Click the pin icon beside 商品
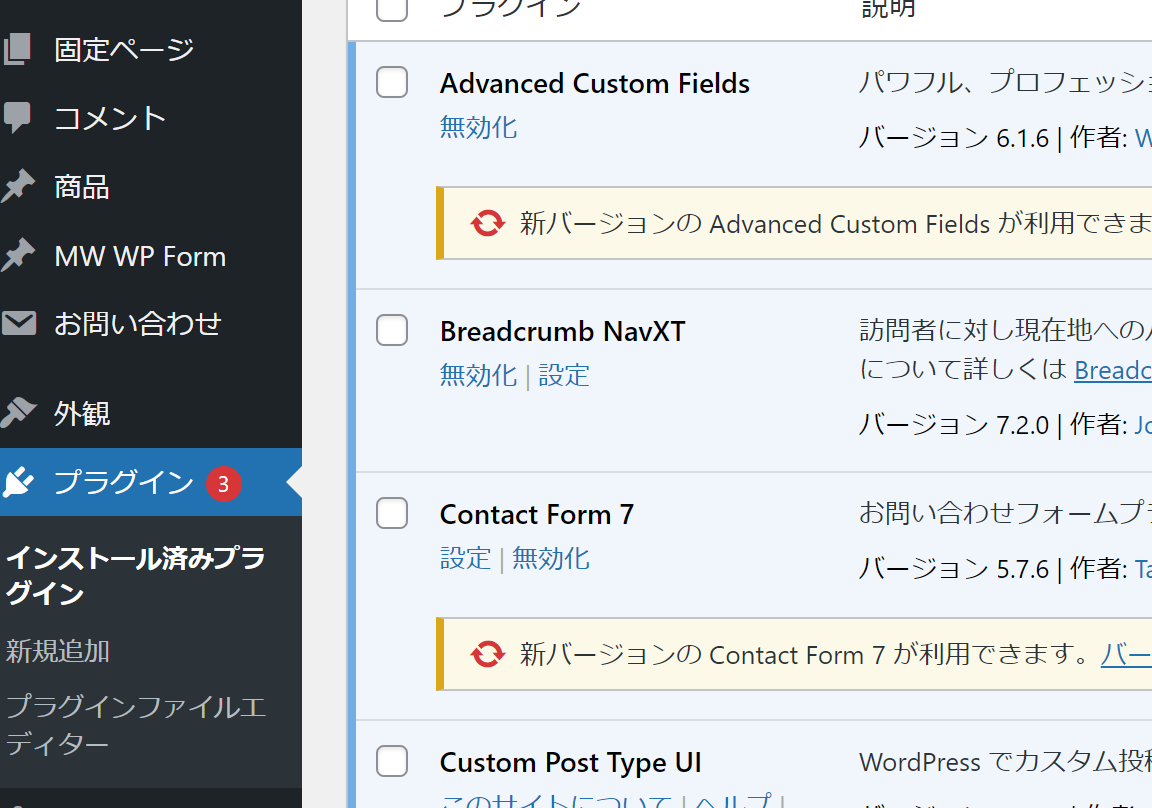 18,187
